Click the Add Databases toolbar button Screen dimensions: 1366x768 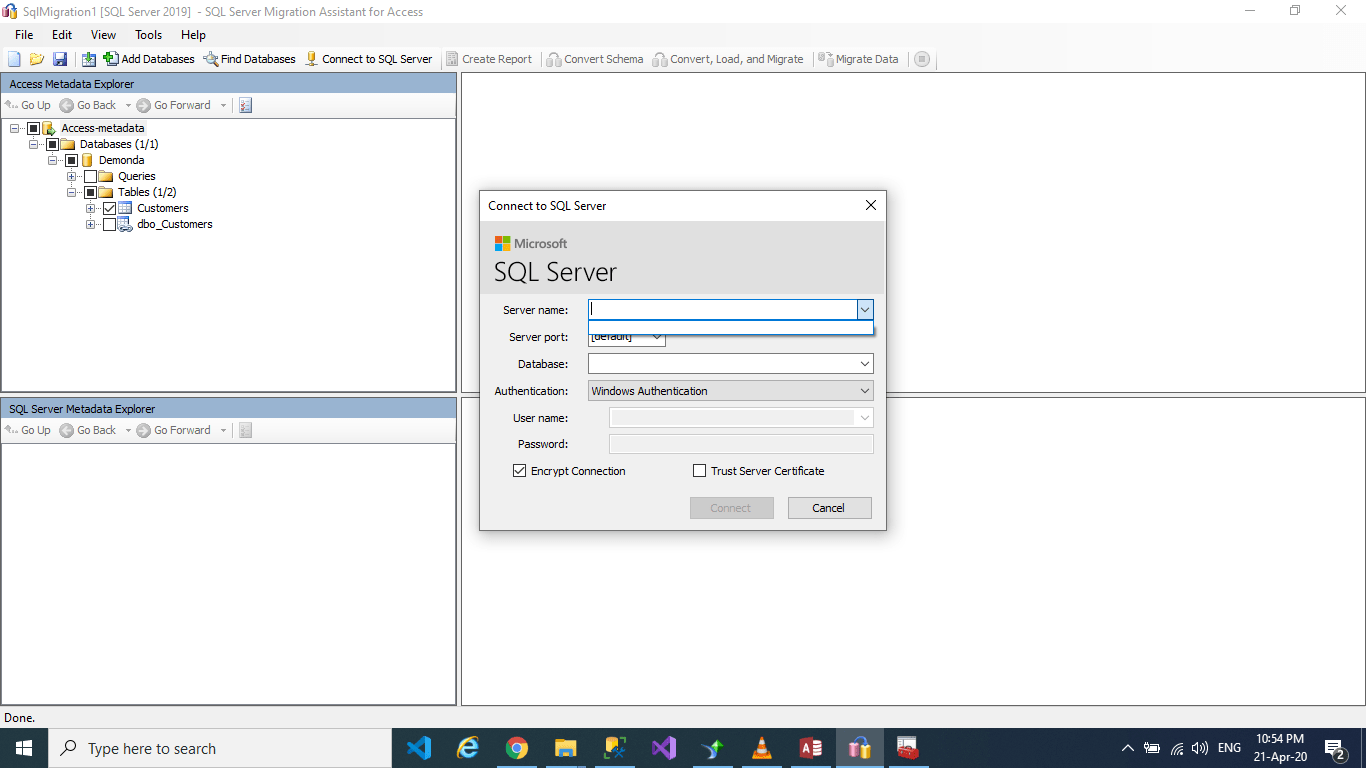[x=149, y=59]
